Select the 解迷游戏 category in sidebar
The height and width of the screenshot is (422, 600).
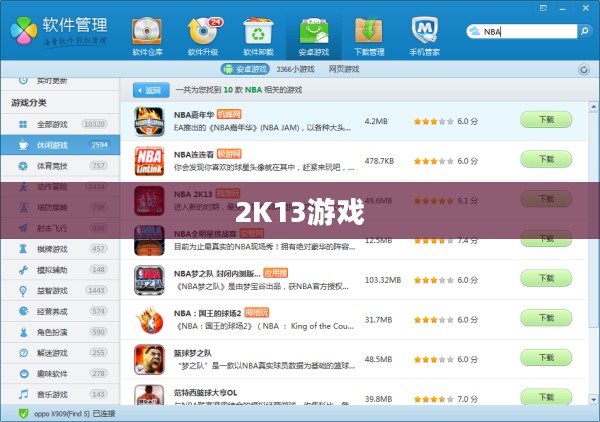coord(60,353)
